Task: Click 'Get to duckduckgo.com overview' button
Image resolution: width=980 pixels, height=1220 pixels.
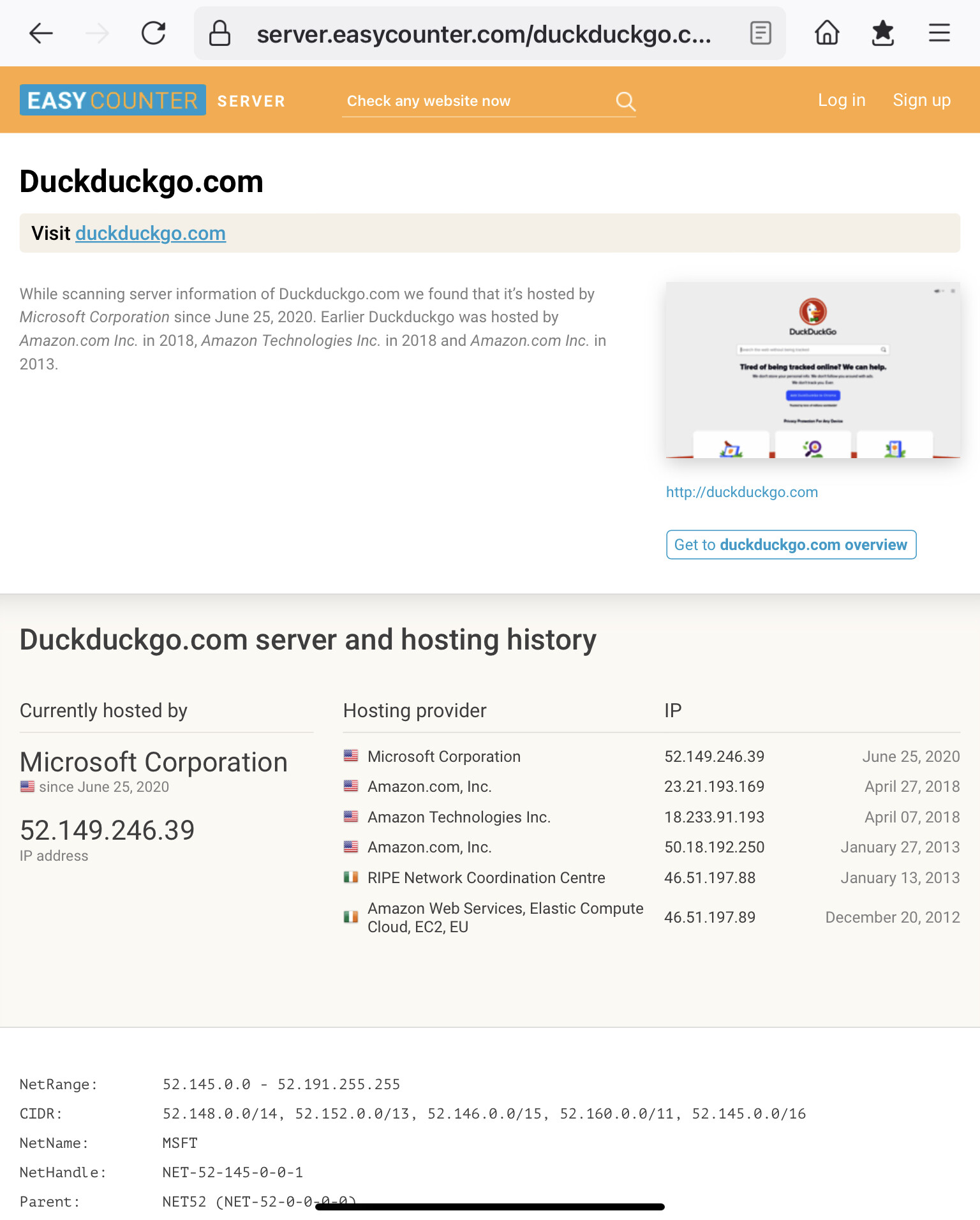Action: coord(791,545)
